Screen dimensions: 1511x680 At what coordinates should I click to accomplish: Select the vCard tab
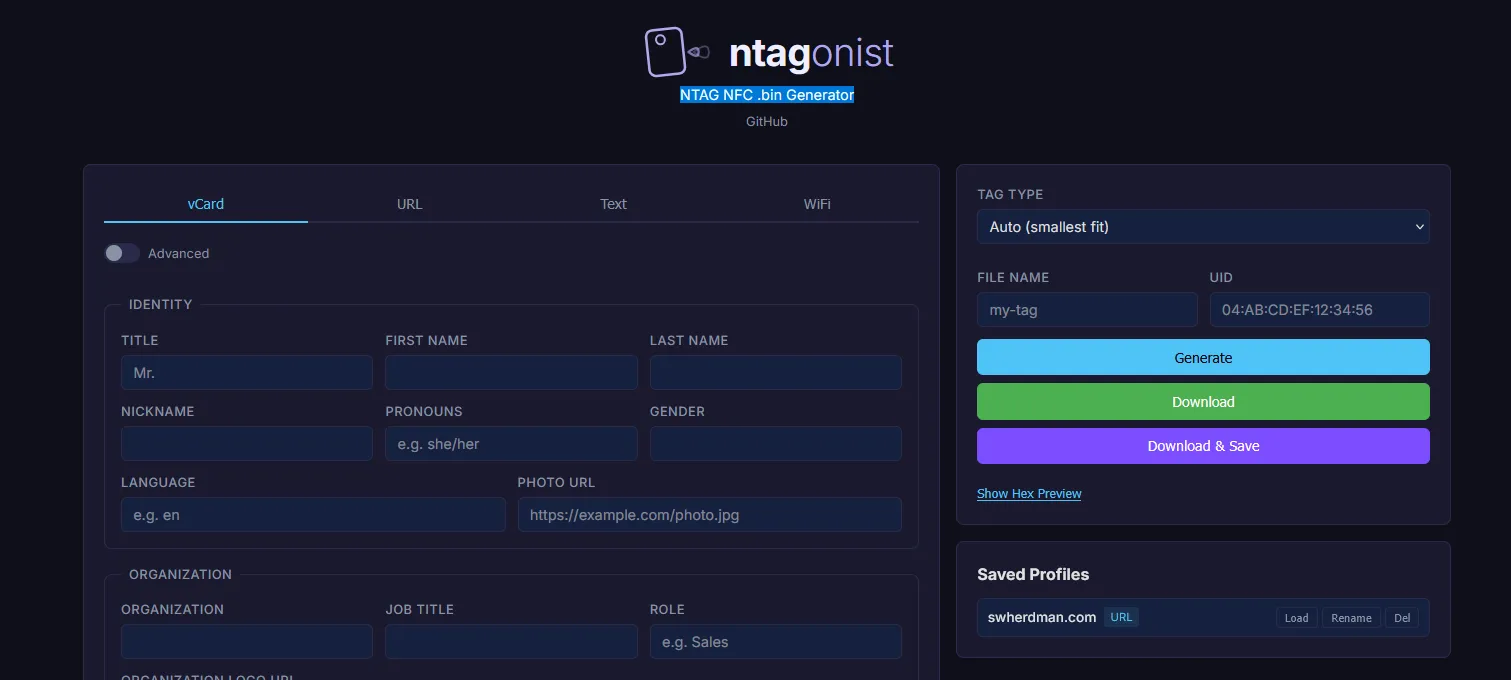click(205, 204)
